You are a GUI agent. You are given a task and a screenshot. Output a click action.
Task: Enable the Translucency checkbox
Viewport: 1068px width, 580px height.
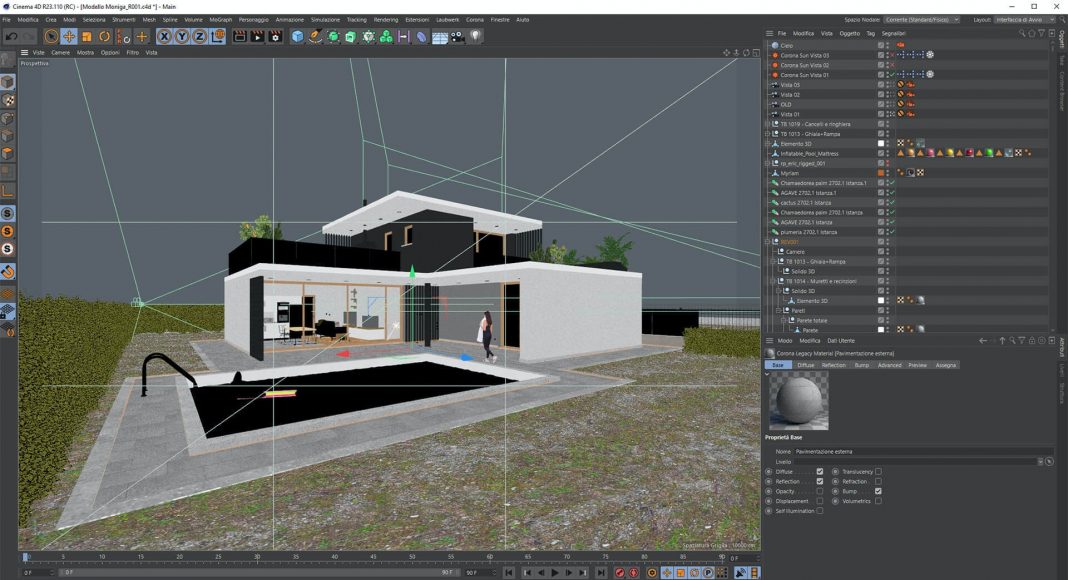tap(878, 471)
